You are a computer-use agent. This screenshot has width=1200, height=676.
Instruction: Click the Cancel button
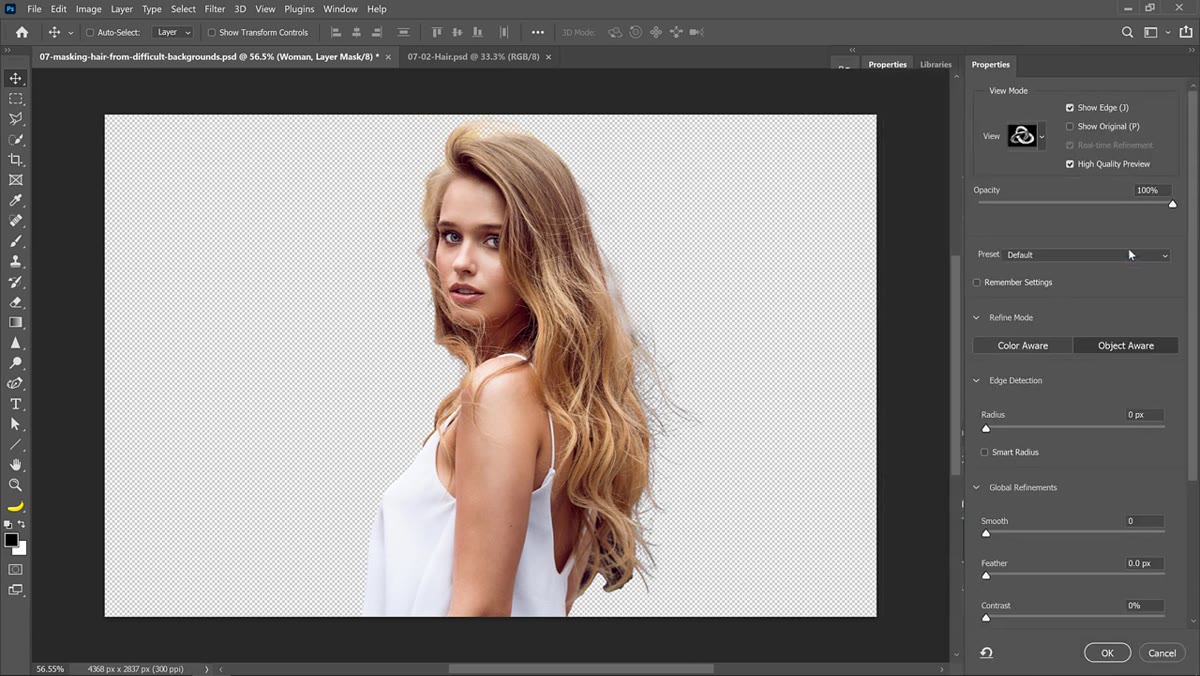click(1162, 653)
